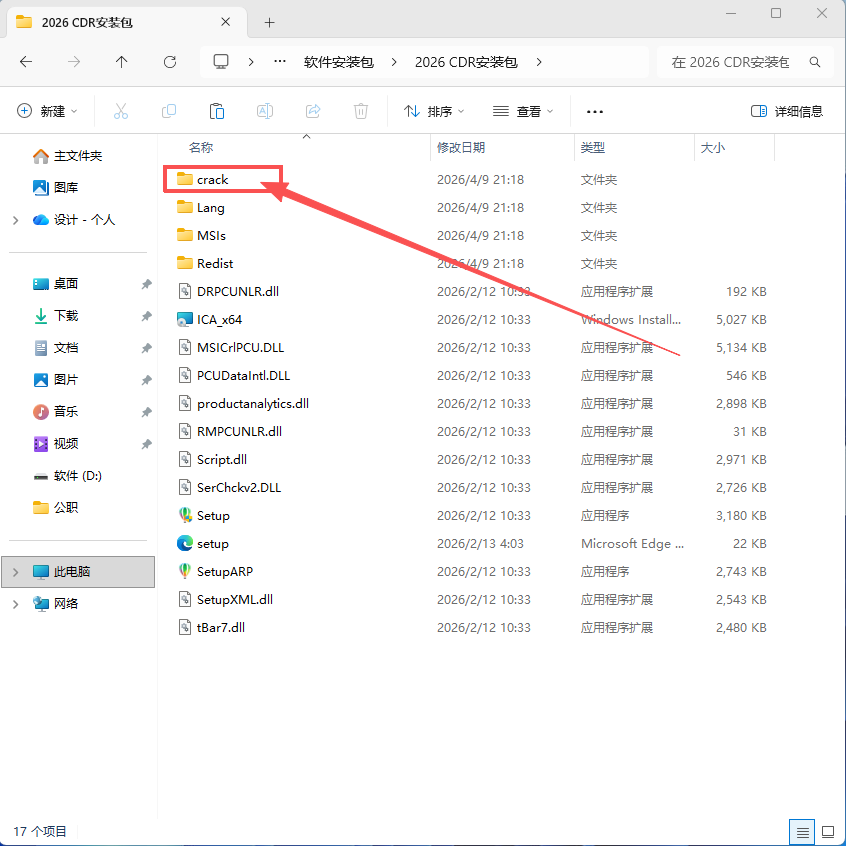
Task: Click the Rename icon in toolbar
Action: click(x=264, y=111)
